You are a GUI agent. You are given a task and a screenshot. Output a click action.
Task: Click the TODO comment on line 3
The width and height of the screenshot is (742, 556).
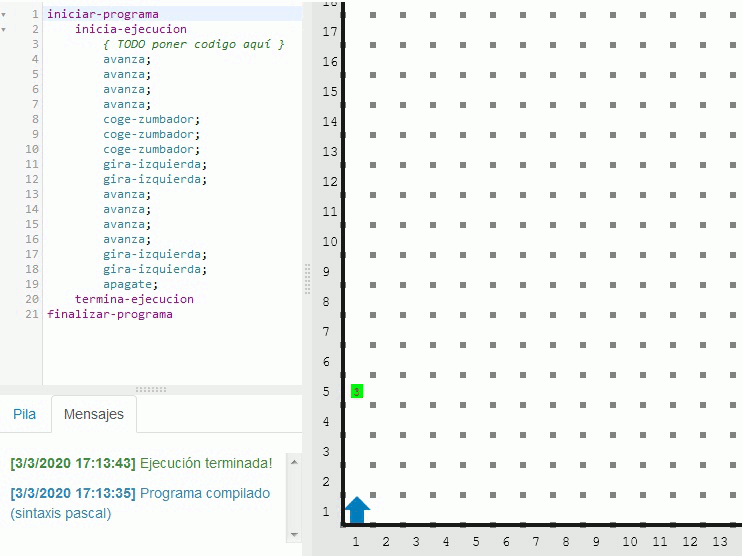click(x=194, y=44)
